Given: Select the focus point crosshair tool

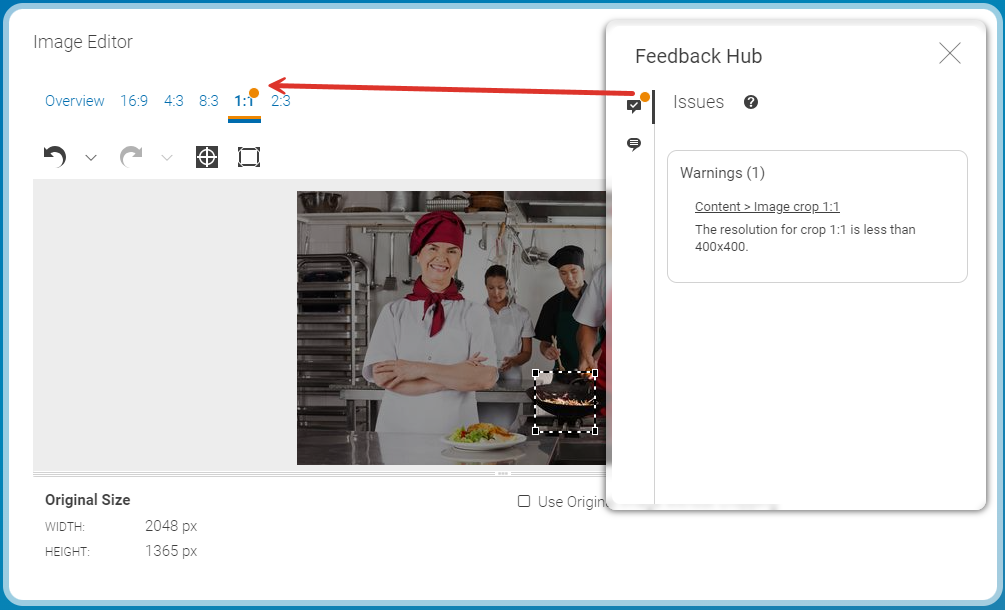Looking at the screenshot, I should pyautogui.click(x=207, y=157).
